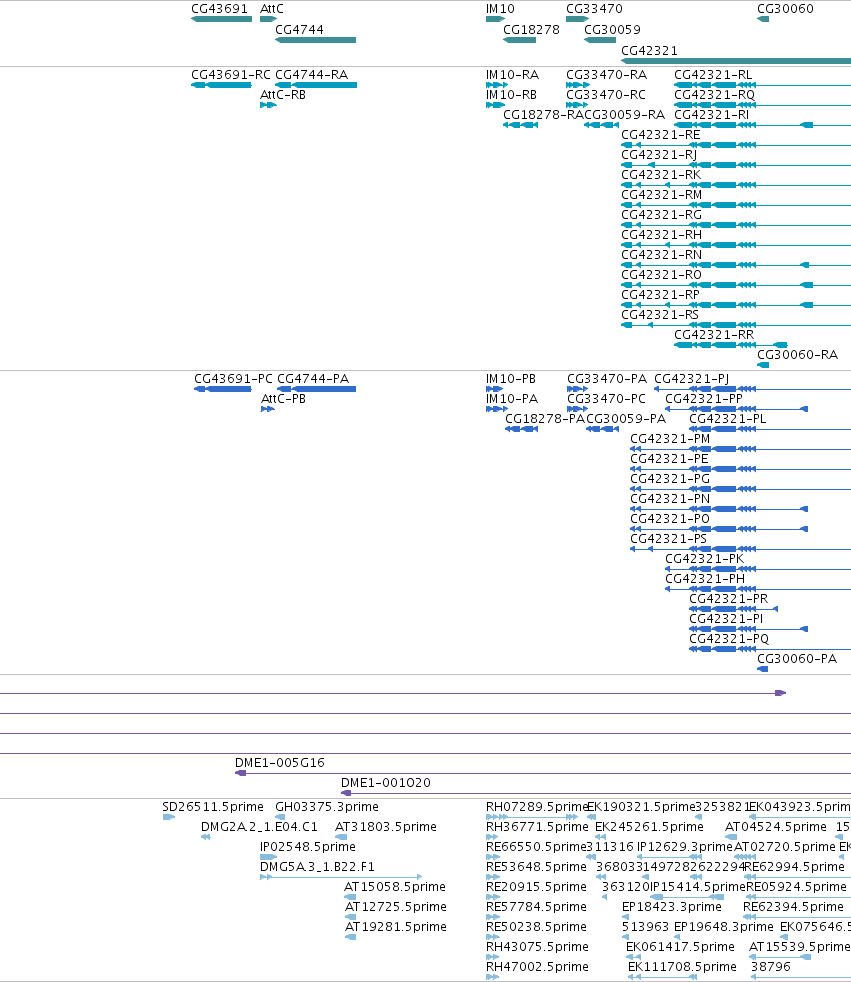Image resolution: width=851 pixels, height=982 pixels.
Task: Click the CG42321-PM label
Action: (670, 439)
